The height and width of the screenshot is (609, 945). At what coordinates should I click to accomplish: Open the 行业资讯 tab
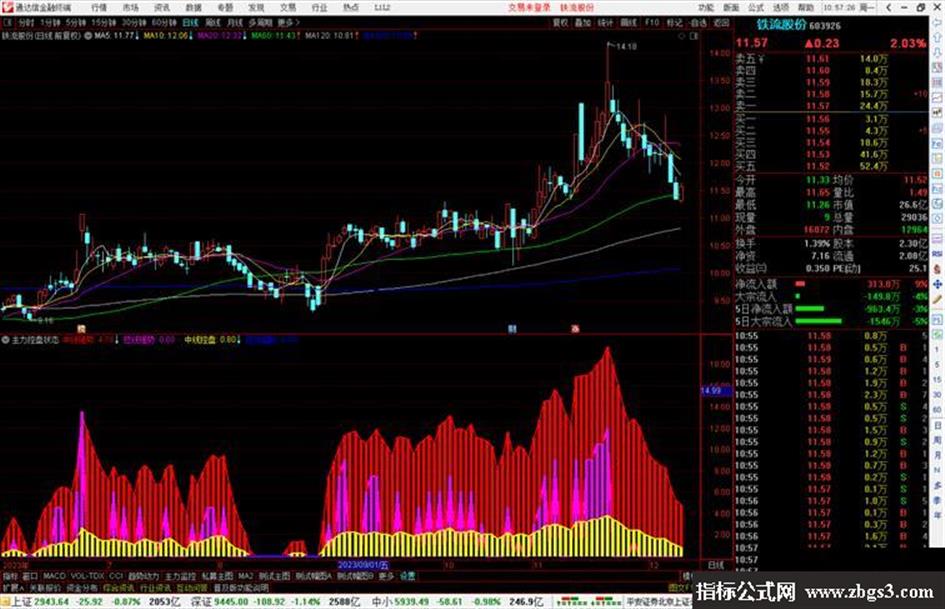coord(156,588)
